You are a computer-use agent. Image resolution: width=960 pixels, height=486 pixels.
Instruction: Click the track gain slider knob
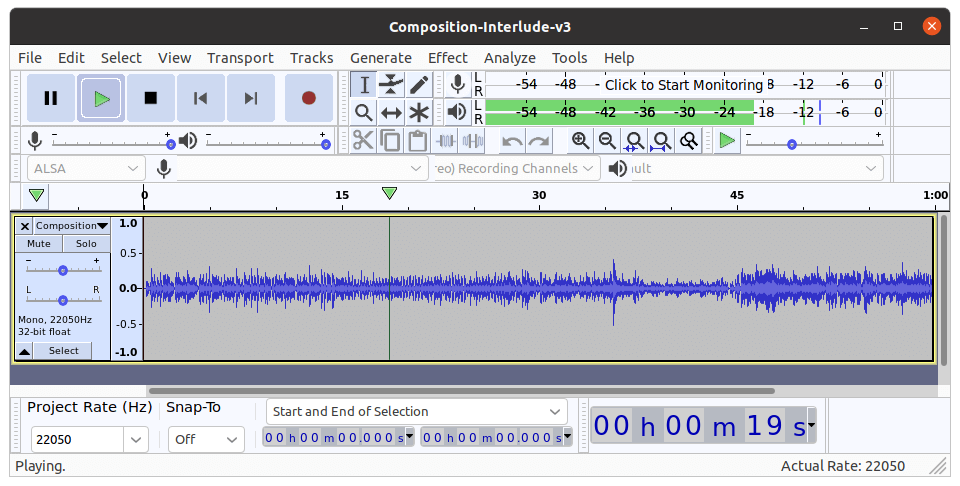[63, 270]
